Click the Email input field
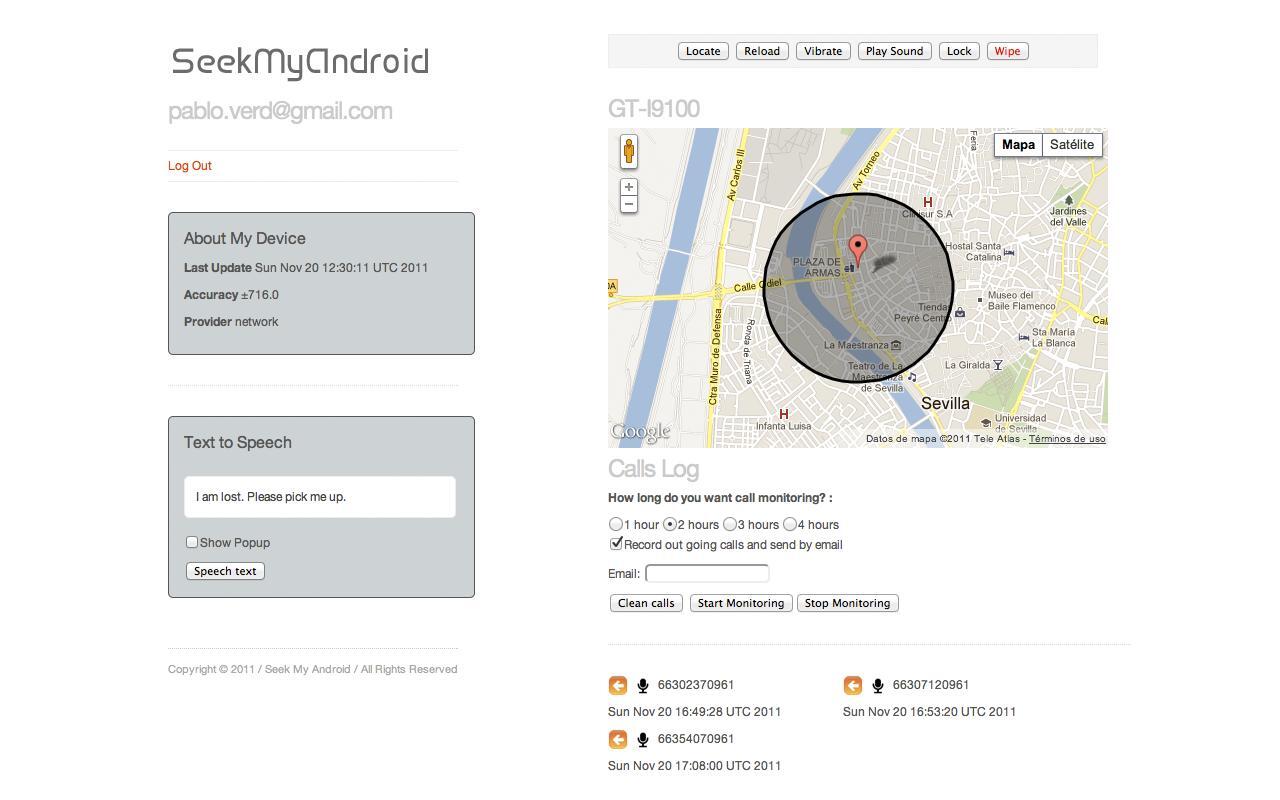The image size is (1280, 800). (707, 573)
